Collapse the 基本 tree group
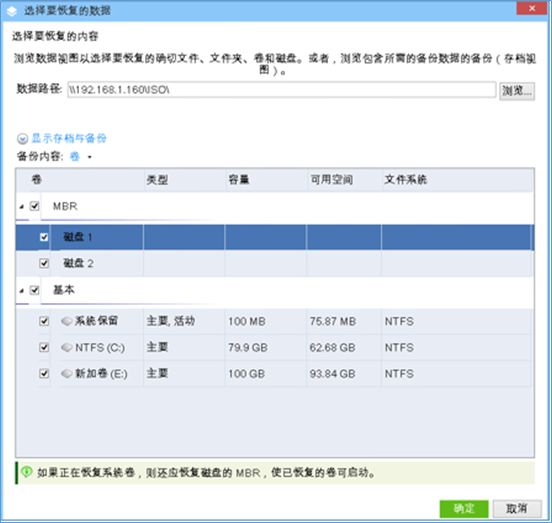Viewport: 552px width, 523px height. pos(22,291)
